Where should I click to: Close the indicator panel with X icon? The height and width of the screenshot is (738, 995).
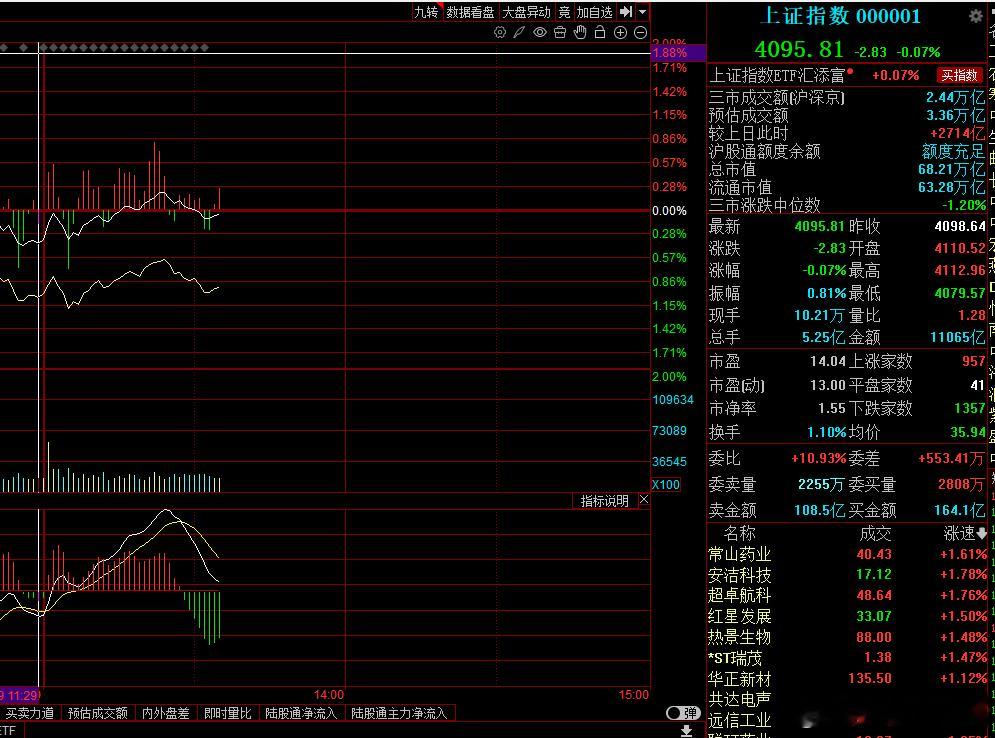644,500
